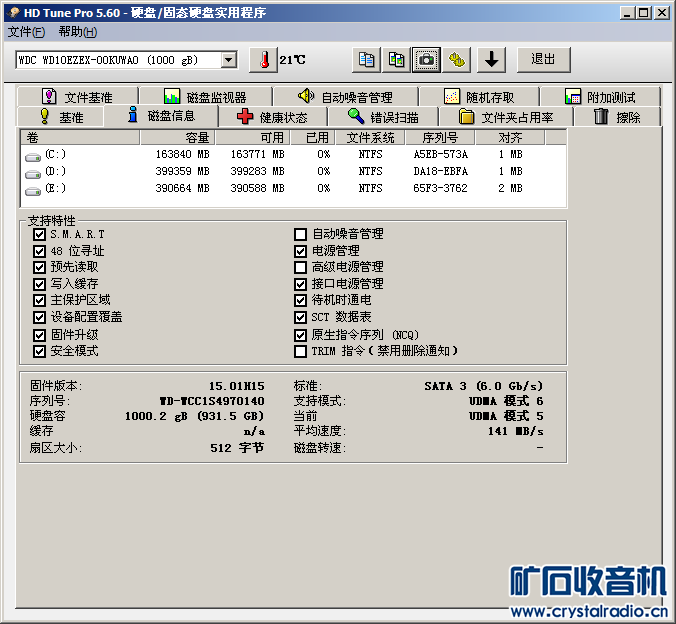Click the 容量 column header
The height and width of the screenshot is (624, 676).
(x=178, y=138)
